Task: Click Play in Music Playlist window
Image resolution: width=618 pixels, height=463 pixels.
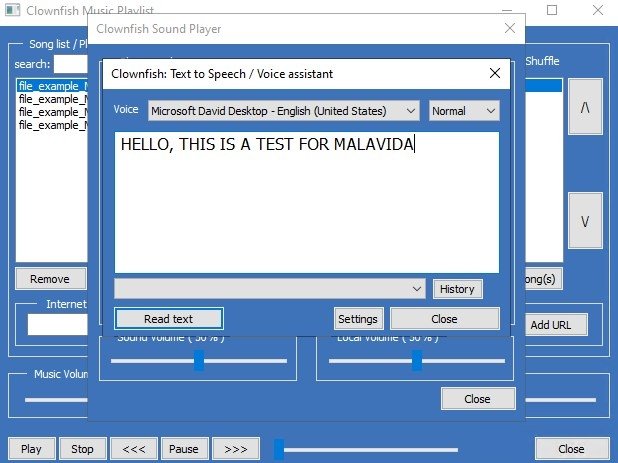Action: click(31, 449)
